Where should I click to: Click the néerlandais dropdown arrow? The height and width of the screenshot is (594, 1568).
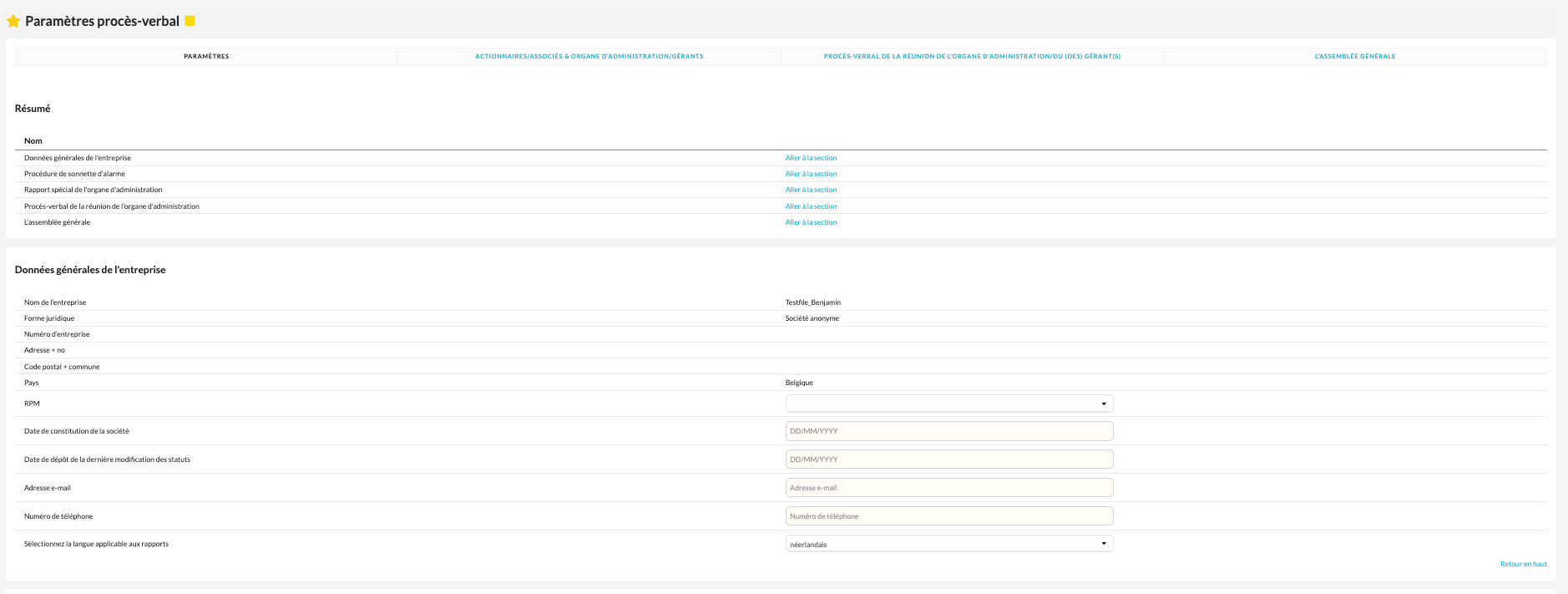(x=1104, y=544)
